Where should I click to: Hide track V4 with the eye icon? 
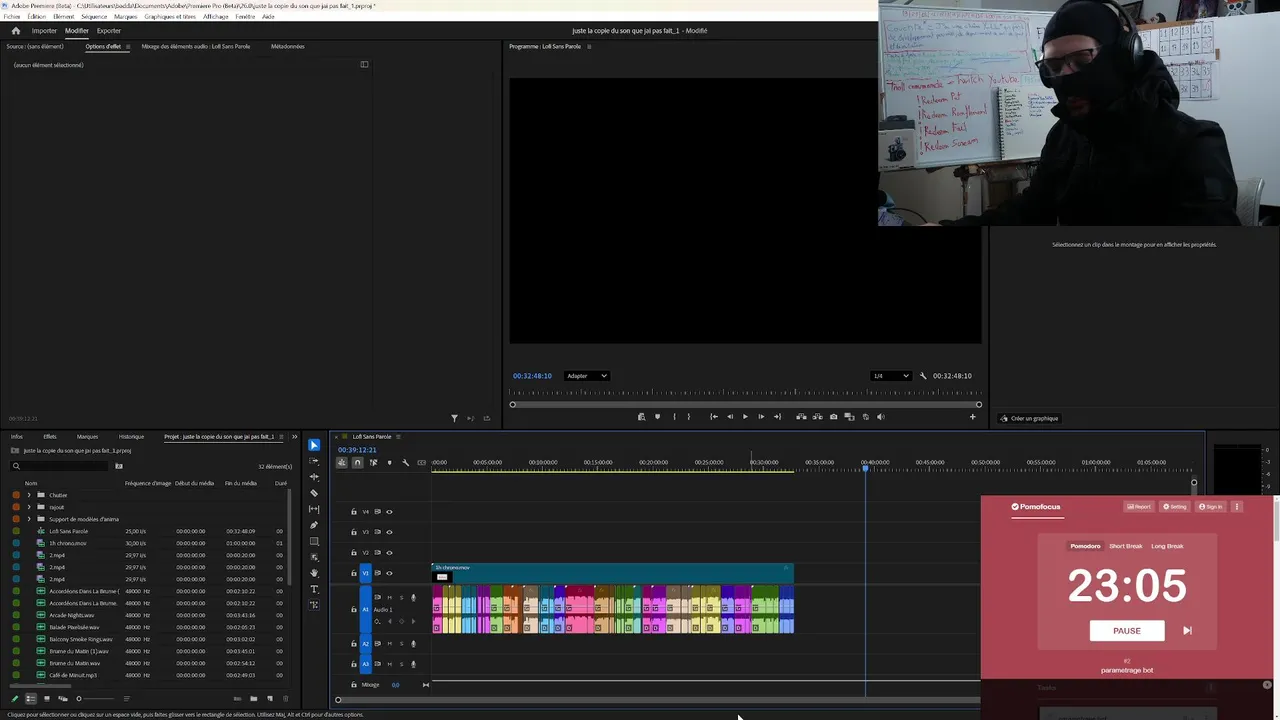(x=389, y=512)
